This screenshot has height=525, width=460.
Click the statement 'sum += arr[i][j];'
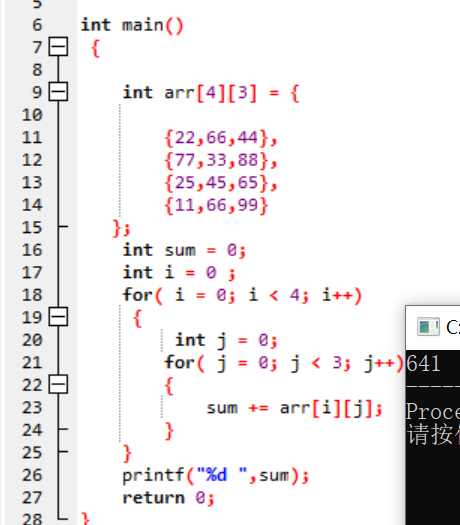(x=294, y=408)
